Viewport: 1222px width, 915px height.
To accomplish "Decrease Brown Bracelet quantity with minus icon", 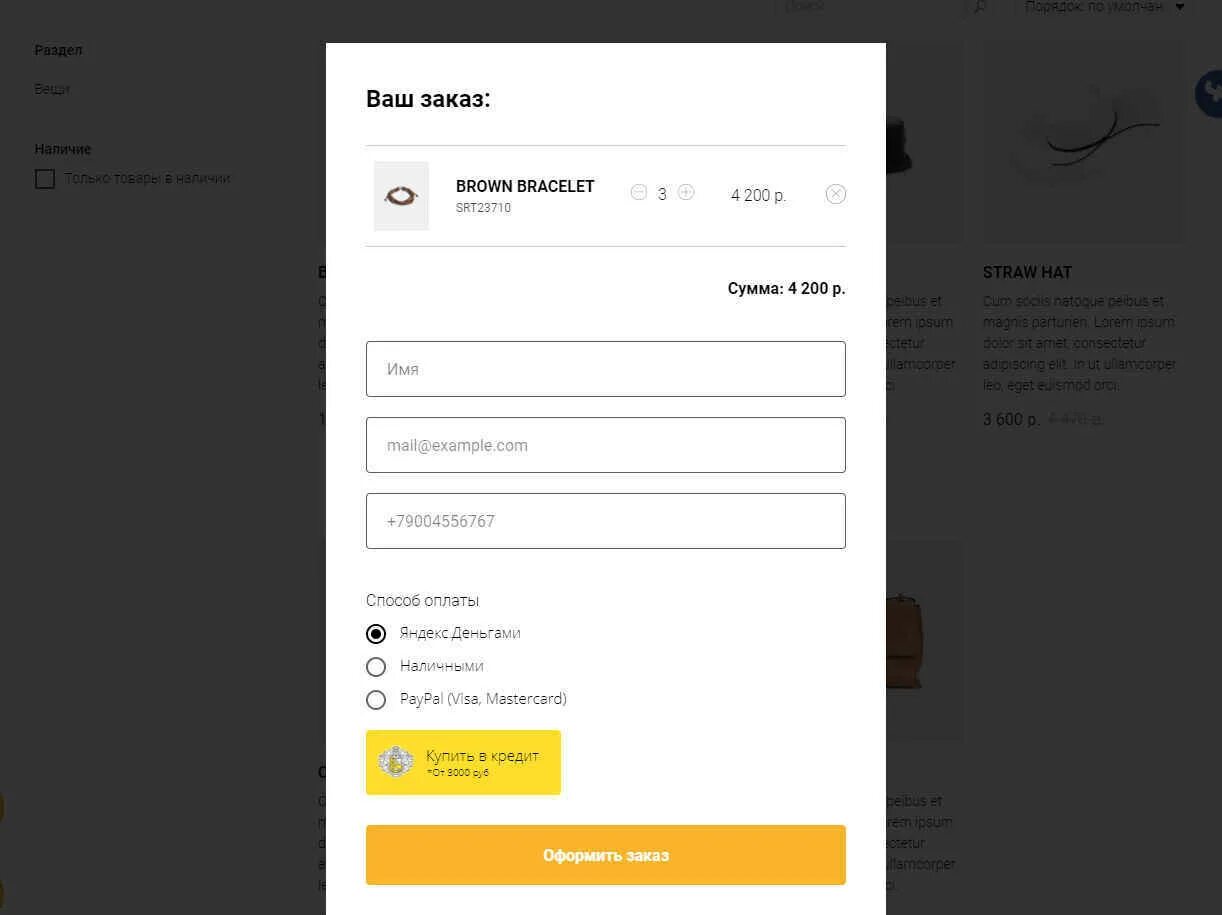I will tap(639, 192).
